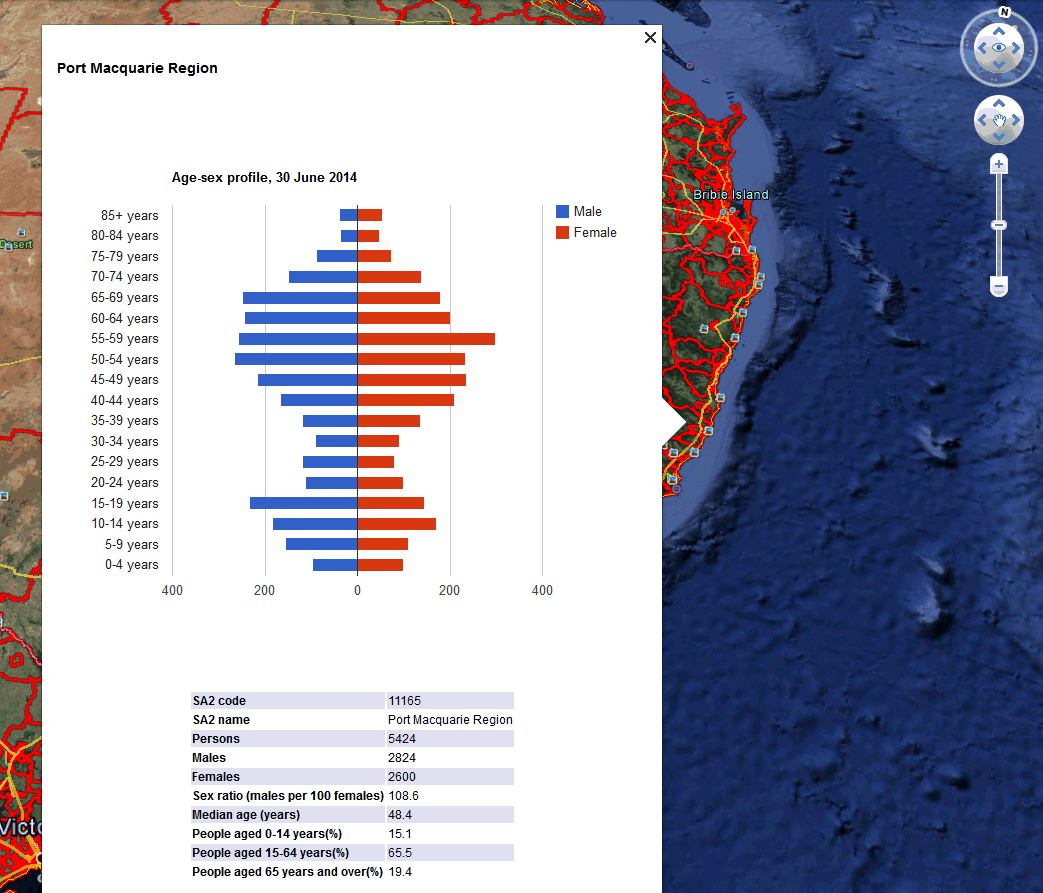Click the zoom slider handle
Screen dimensions: 1043x893
(998, 225)
